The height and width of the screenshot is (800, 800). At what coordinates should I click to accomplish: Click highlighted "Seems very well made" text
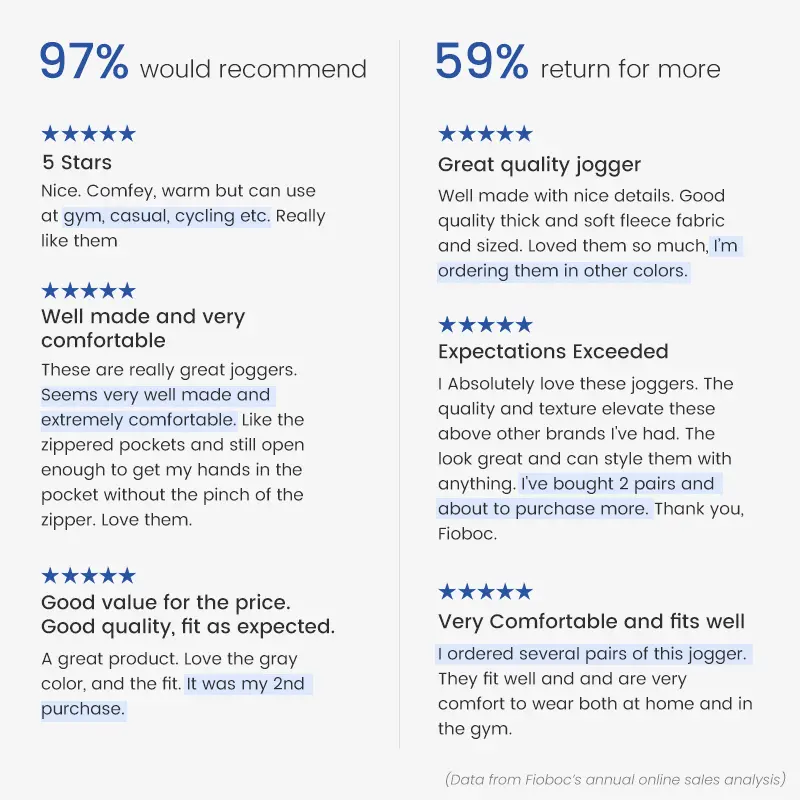(x=156, y=395)
